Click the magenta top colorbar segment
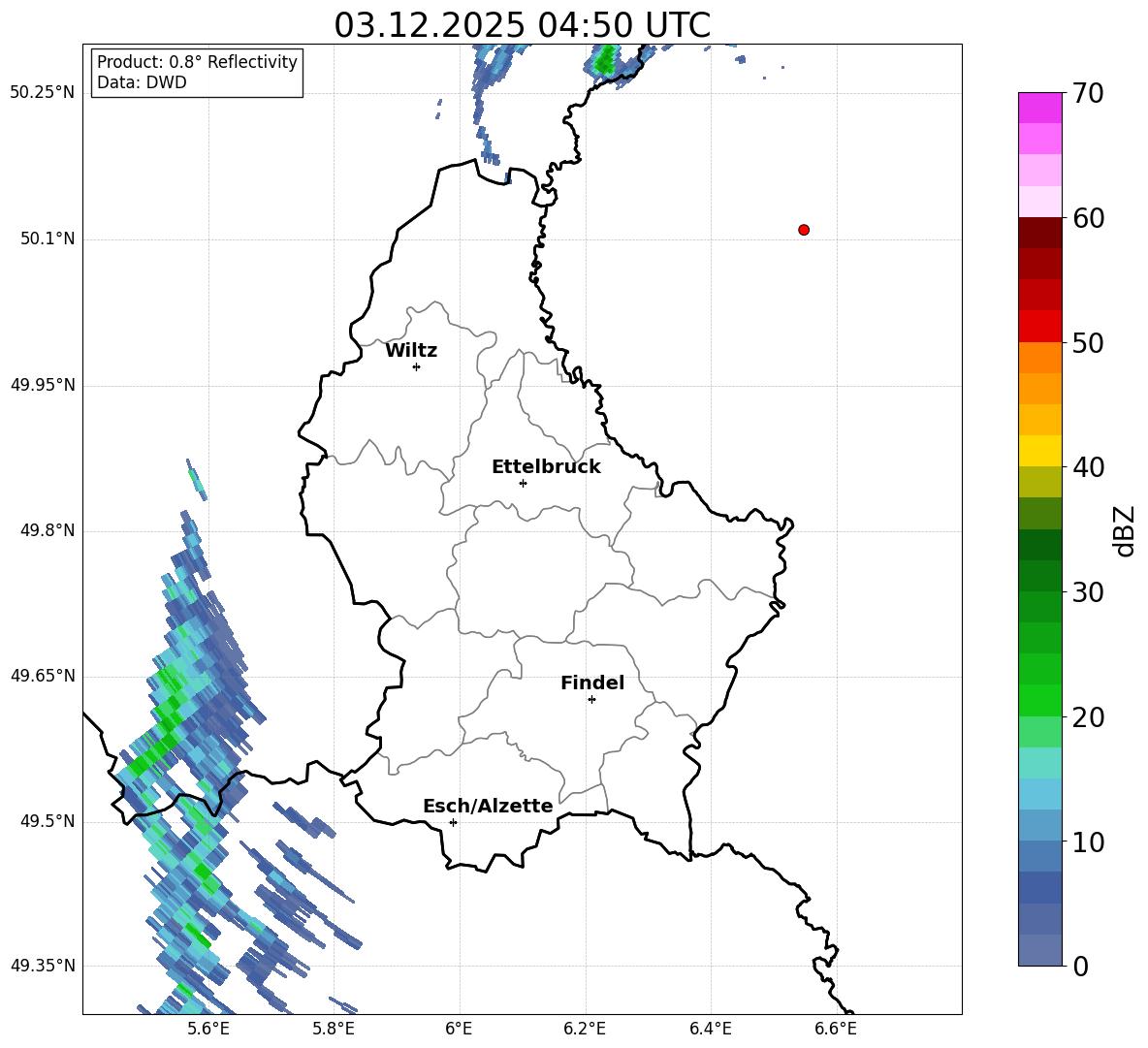The width and height of the screenshot is (1148, 1048). point(1040,108)
